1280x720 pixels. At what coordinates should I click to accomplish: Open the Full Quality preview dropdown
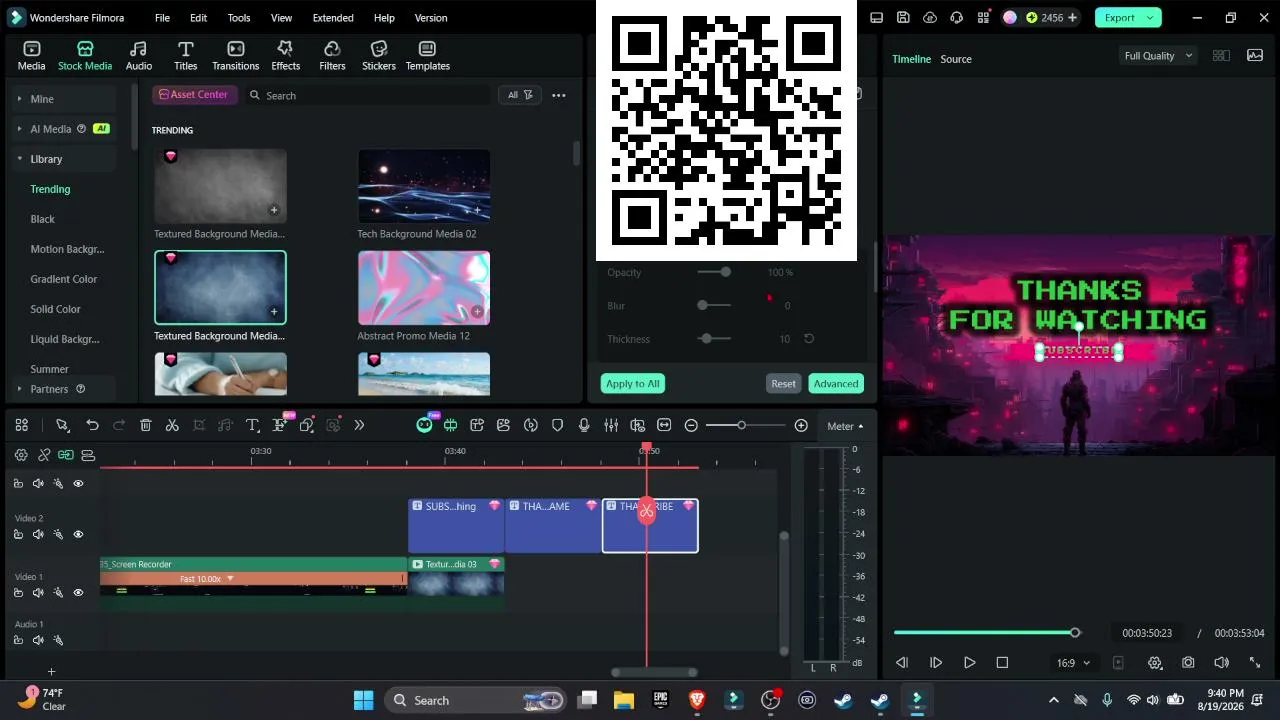click(x=1158, y=56)
